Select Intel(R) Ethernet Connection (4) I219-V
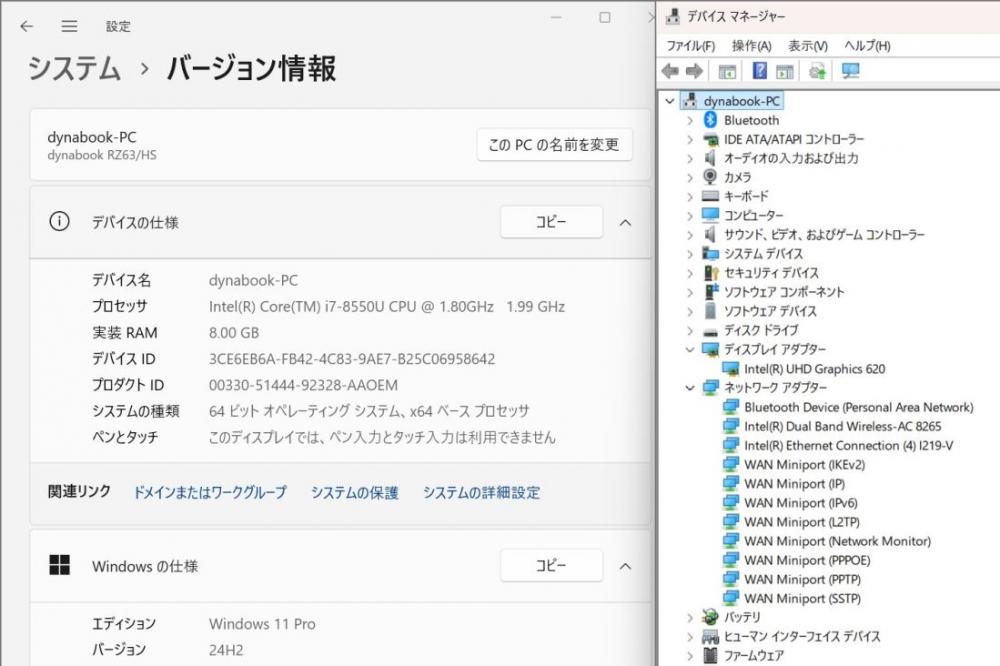This screenshot has height=666, width=1000. click(x=848, y=445)
